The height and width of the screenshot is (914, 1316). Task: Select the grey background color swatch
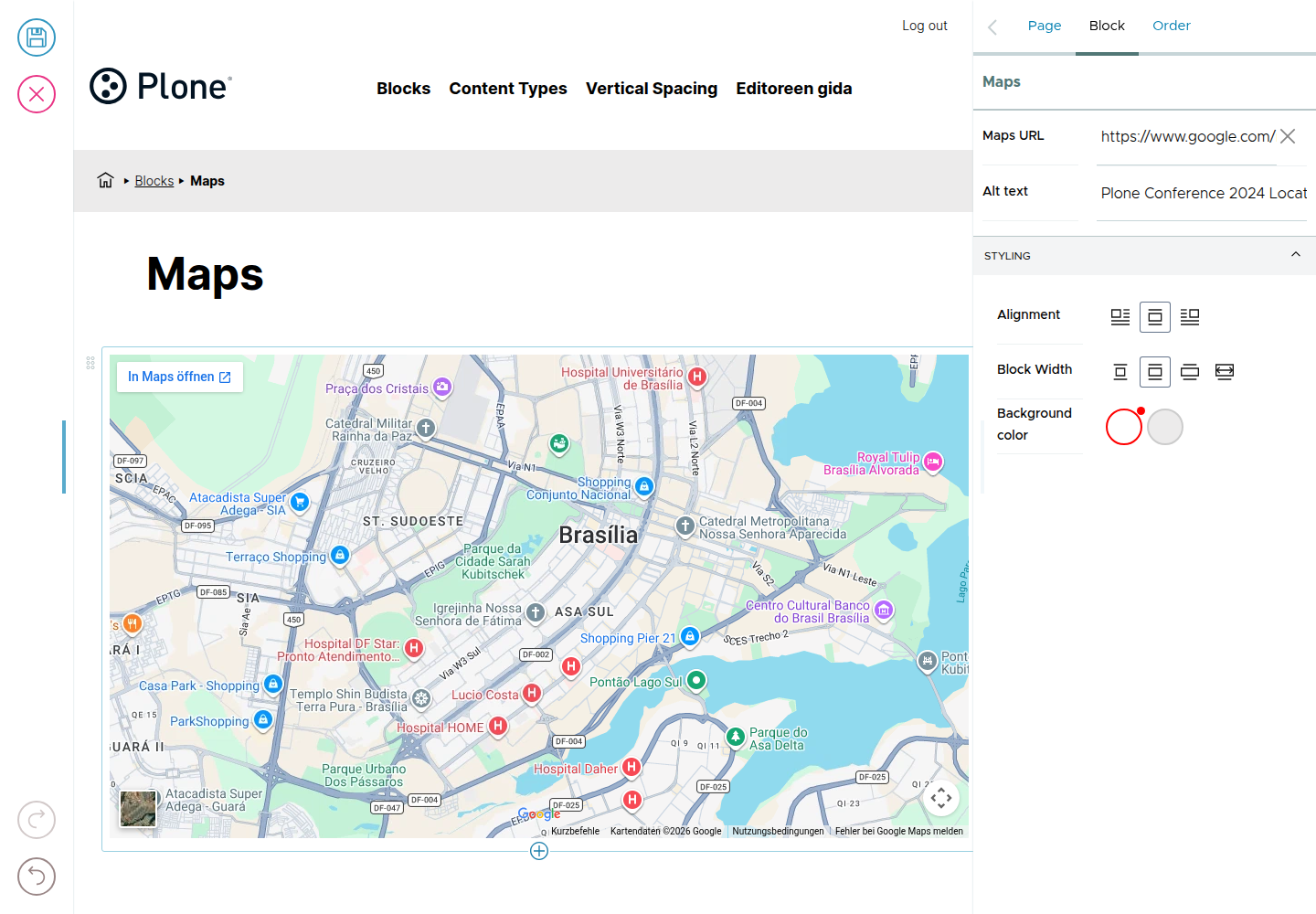1165,427
